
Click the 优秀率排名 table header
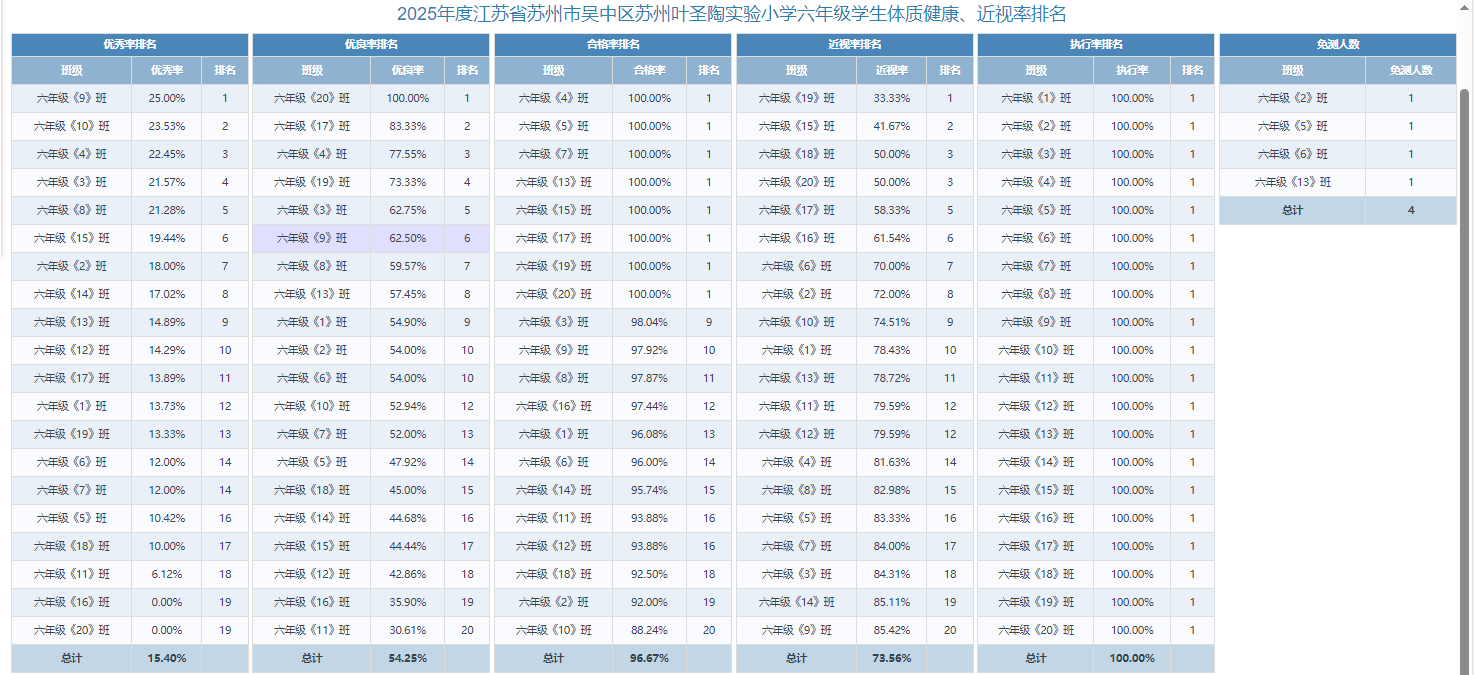pos(130,45)
